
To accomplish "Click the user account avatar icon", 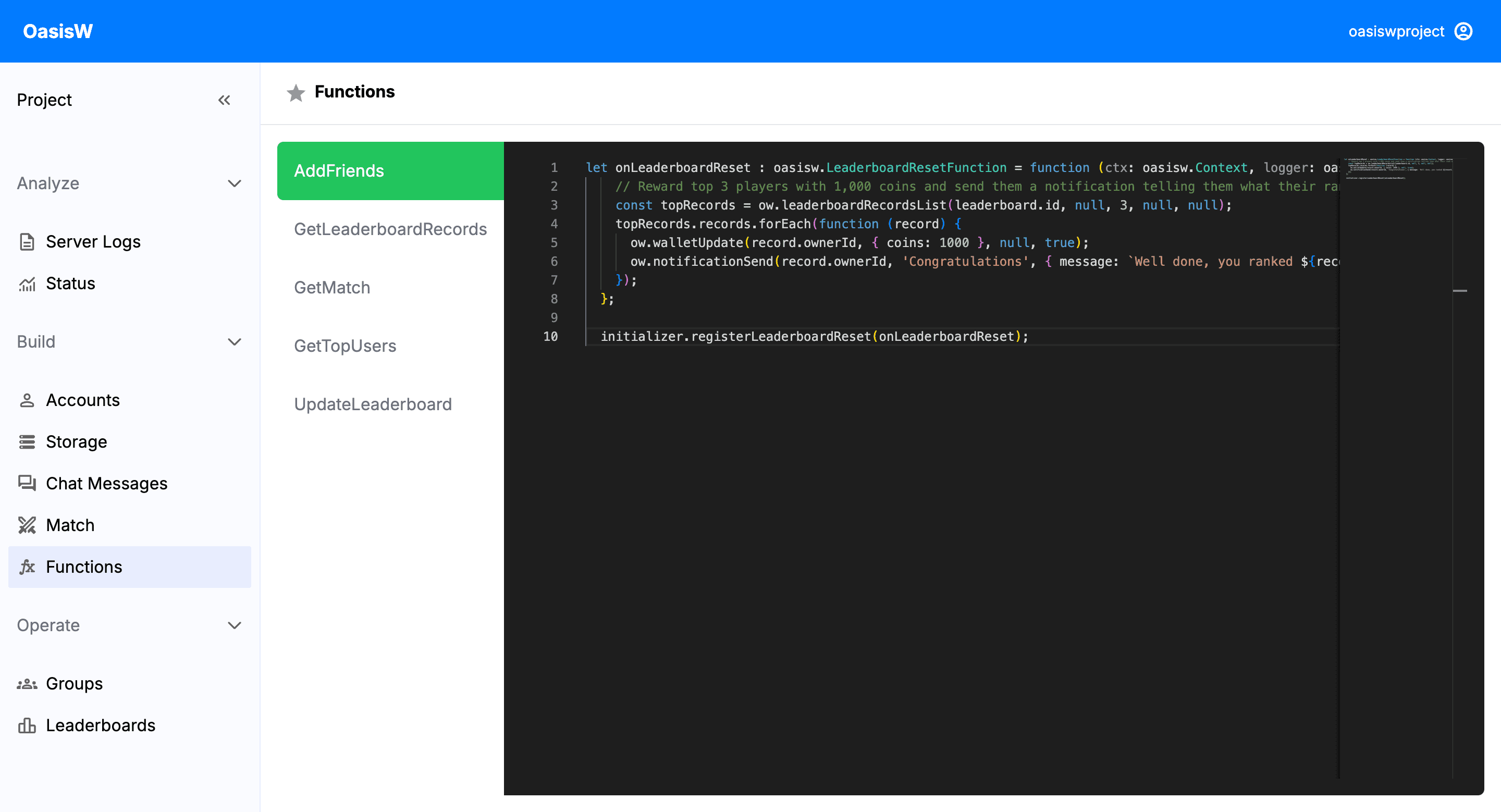I will tap(1463, 31).
